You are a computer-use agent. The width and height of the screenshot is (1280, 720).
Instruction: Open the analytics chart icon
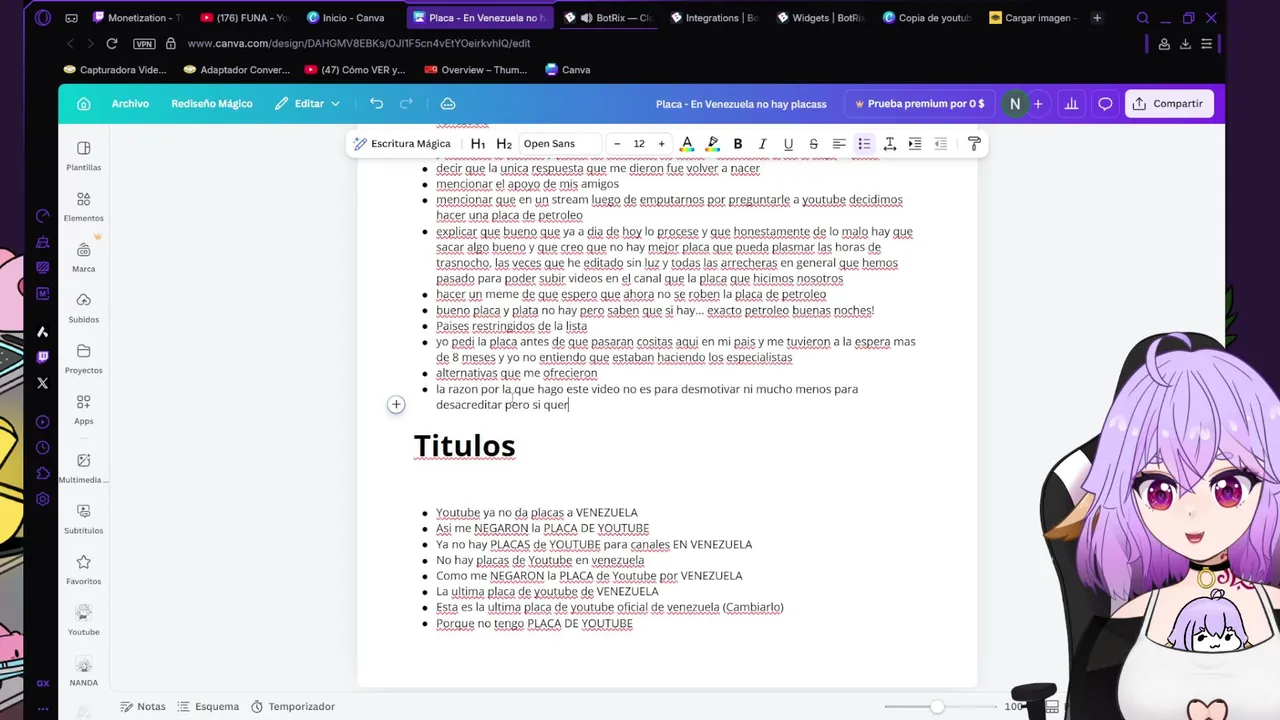[x=1071, y=104]
